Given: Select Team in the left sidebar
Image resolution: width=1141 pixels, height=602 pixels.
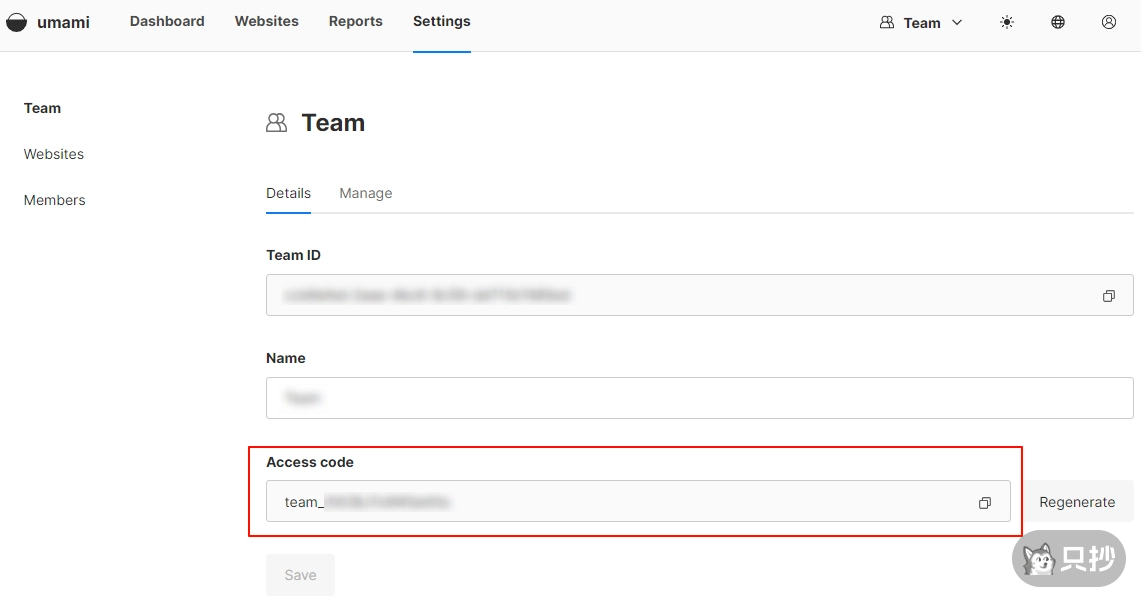Looking at the screenshot, I should click(42, 108).
